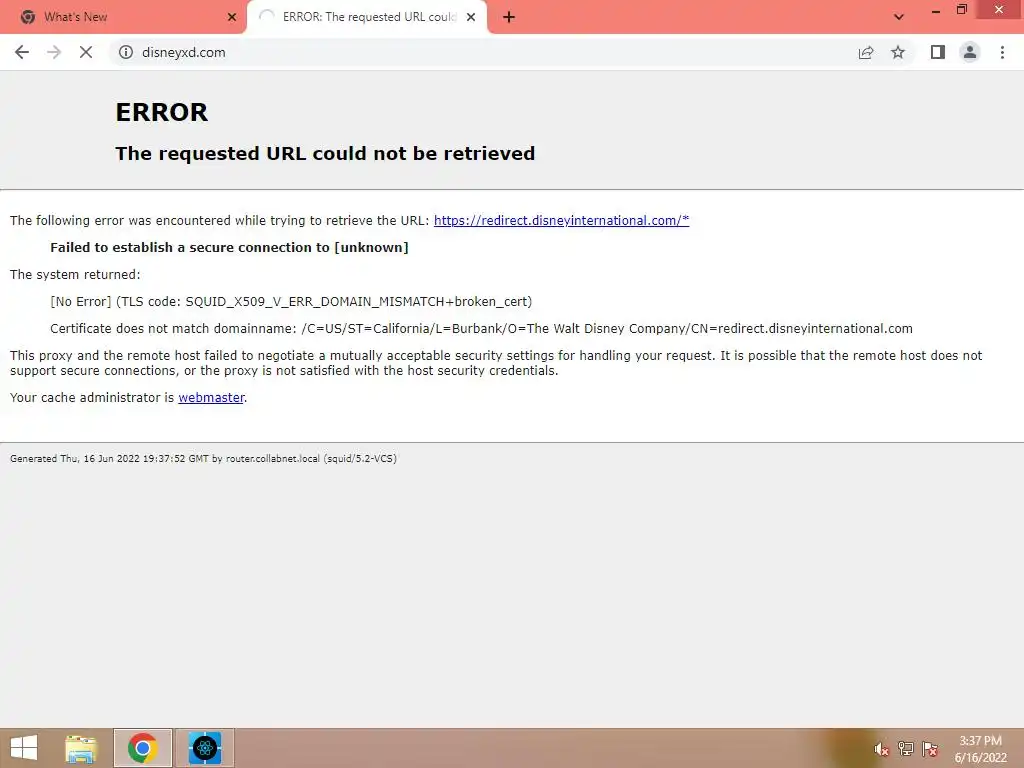The image size is (1024, 768).
Task: View site information icon next to disneyxd.com
Action: point(125,52)
